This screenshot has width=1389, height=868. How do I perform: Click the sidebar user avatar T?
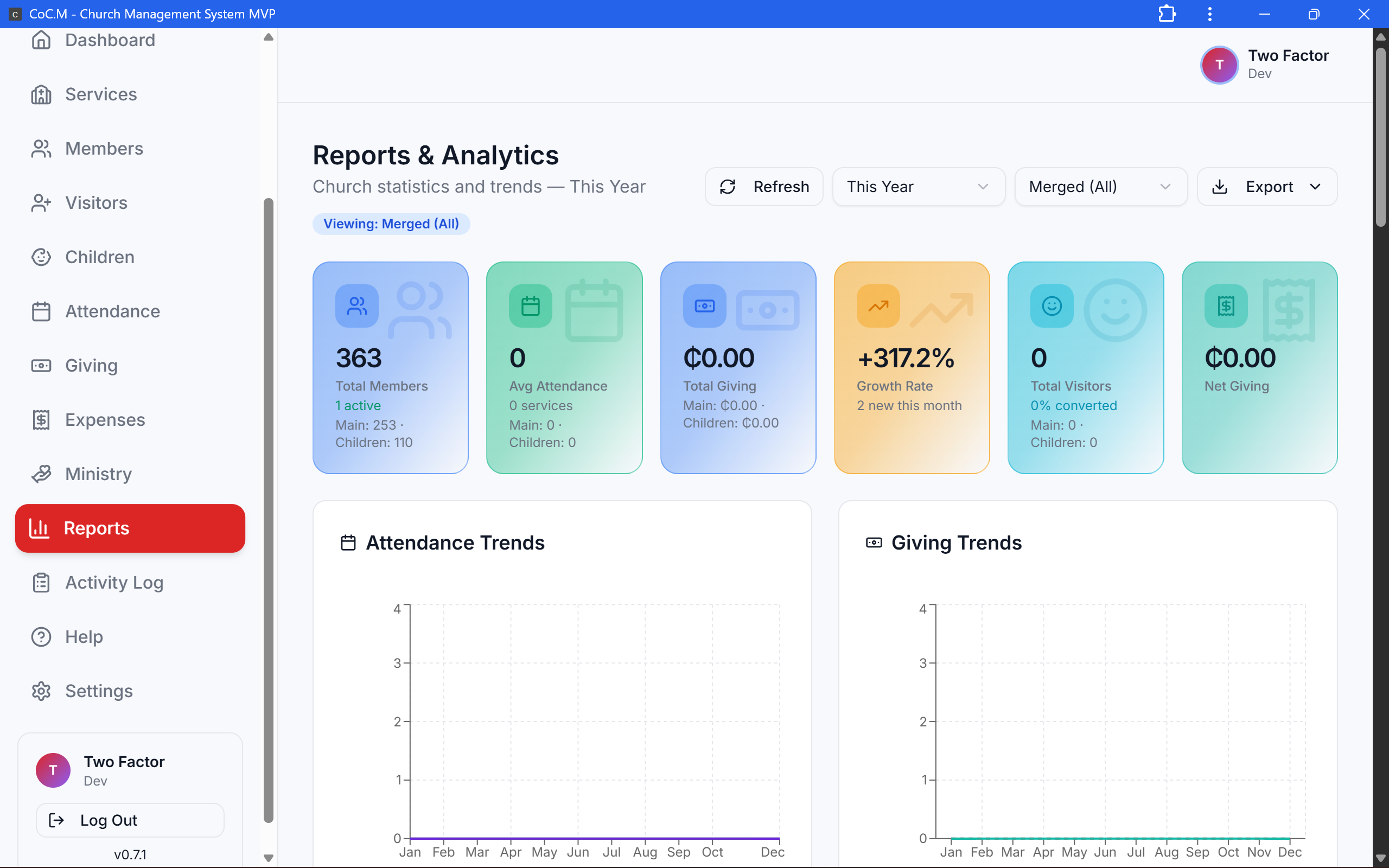[53, 770]
